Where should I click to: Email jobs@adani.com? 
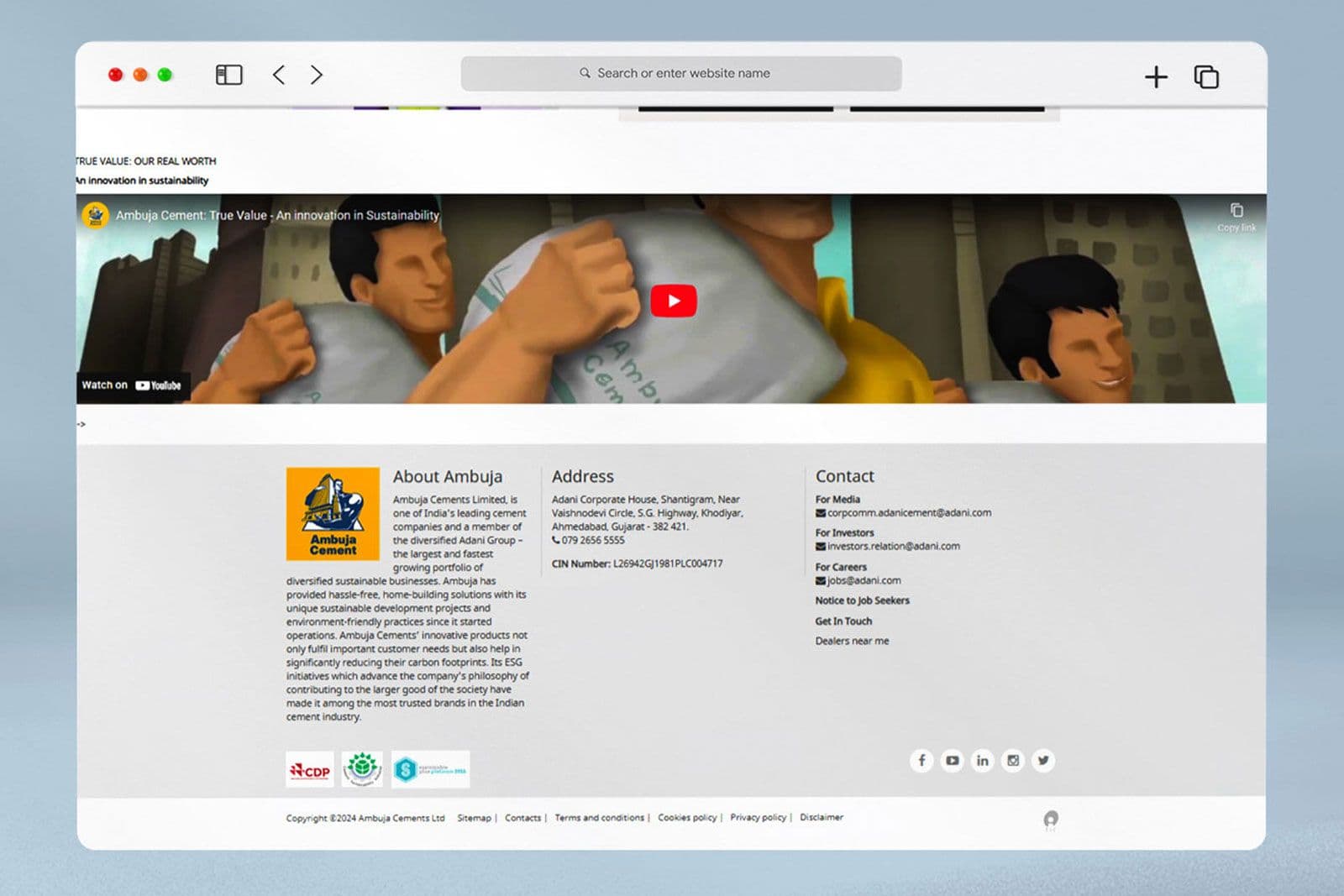click(x=864, y=580)
